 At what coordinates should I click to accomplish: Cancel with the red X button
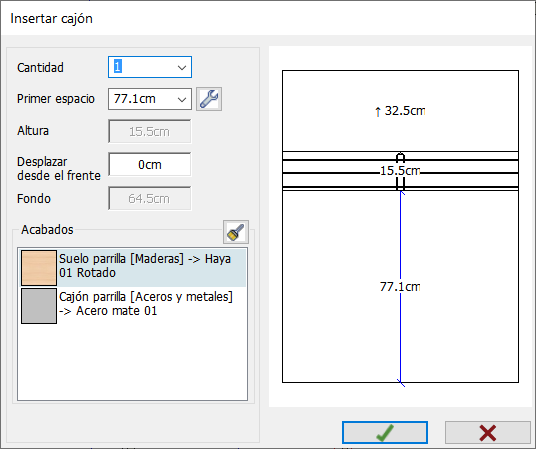click(488, 433)
